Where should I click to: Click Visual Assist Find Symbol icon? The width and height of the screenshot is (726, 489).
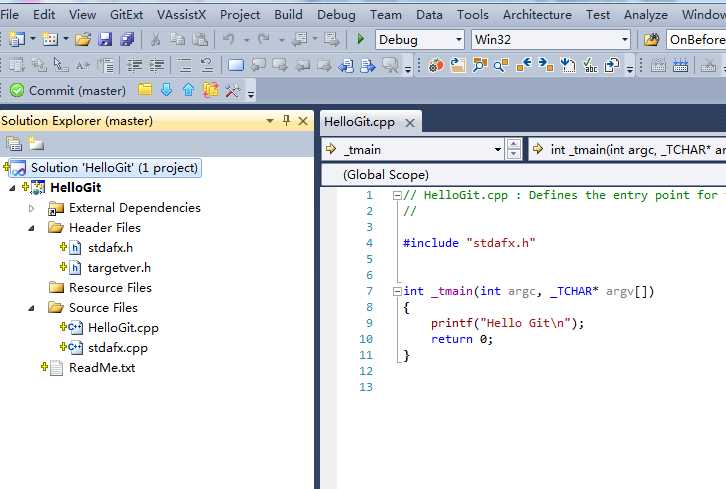[480, 65]
